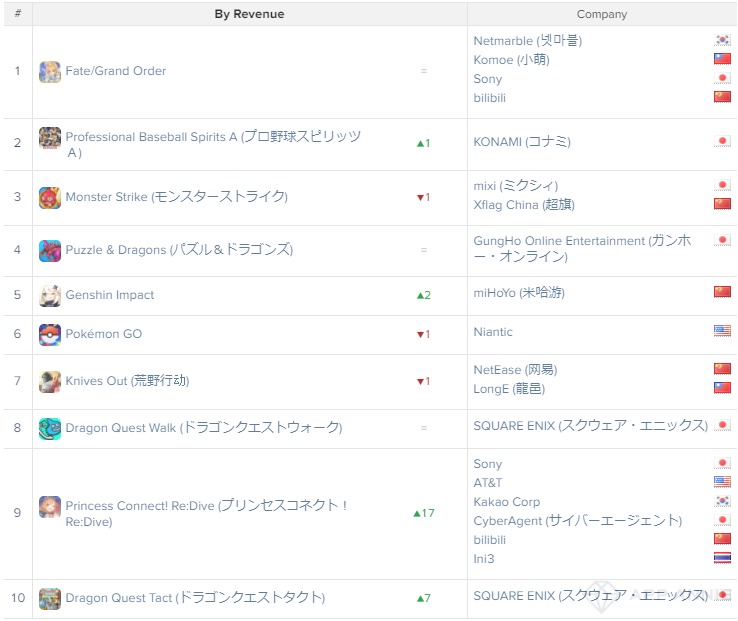
Task: Open SQUARE ENIX link in Dragon Quest Walk row
Action: click(591, 426)
